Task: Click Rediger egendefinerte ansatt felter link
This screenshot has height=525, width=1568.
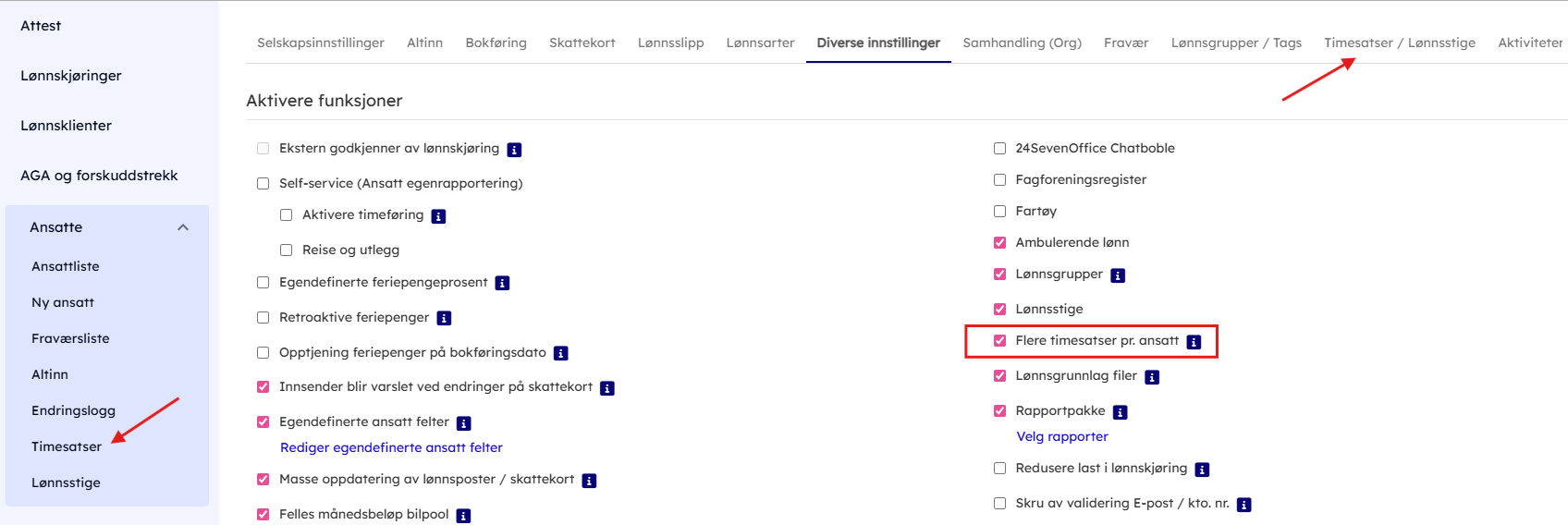Action: (x=391, y=447)
